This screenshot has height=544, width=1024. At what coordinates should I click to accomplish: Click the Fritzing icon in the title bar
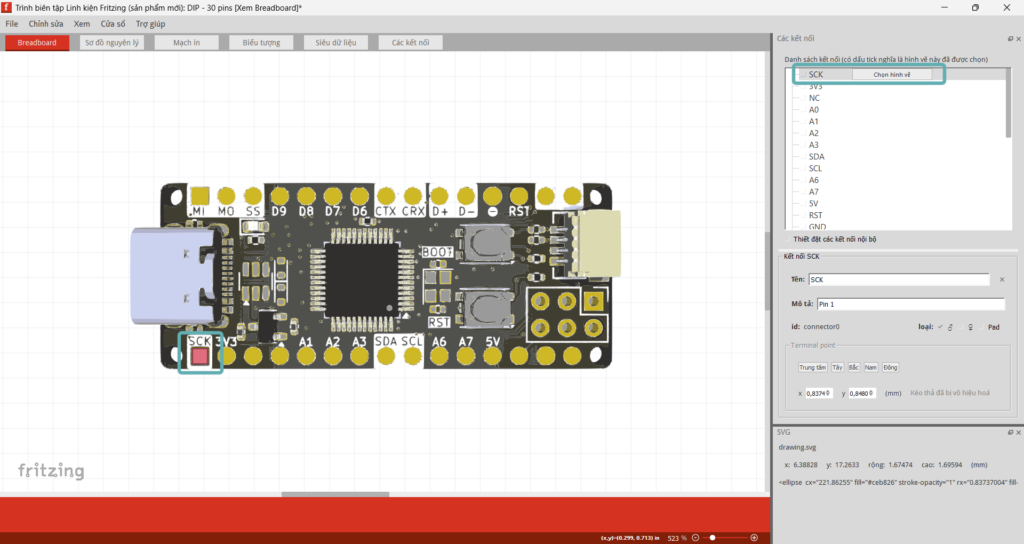click(x=7, y=7)
